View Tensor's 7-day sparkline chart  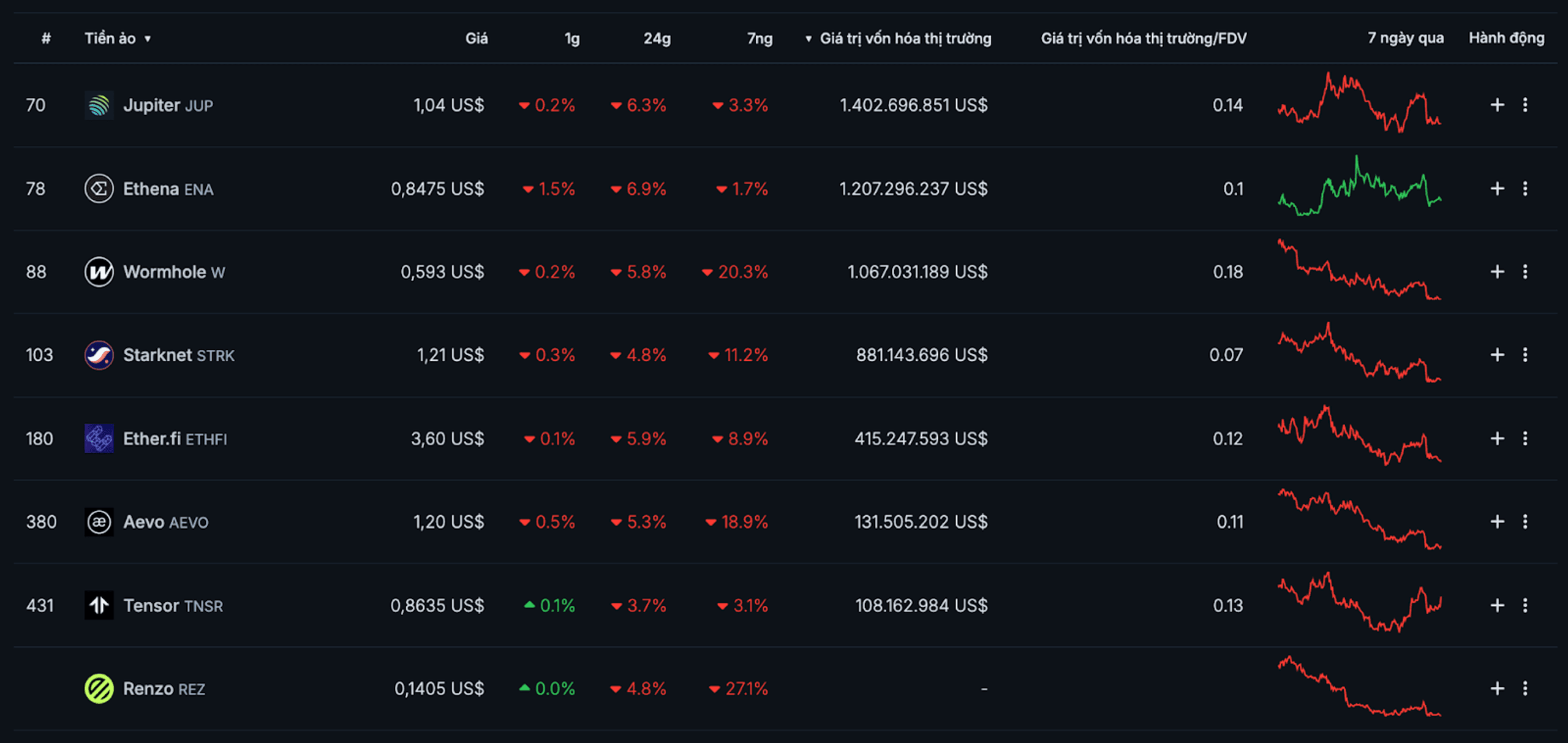pyautogui.click(x=1360, y=603)
